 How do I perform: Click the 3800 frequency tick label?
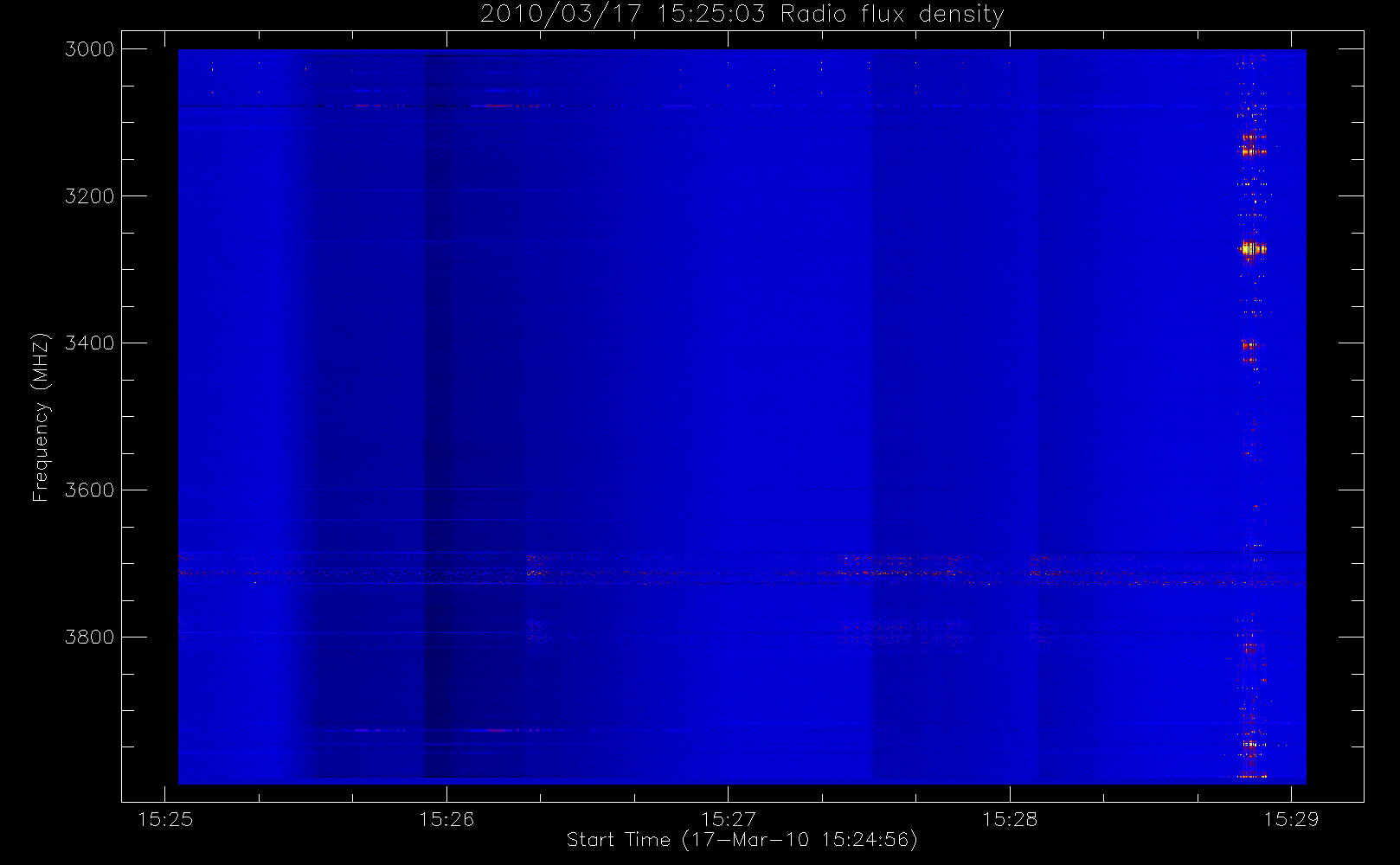pos(90,638)
